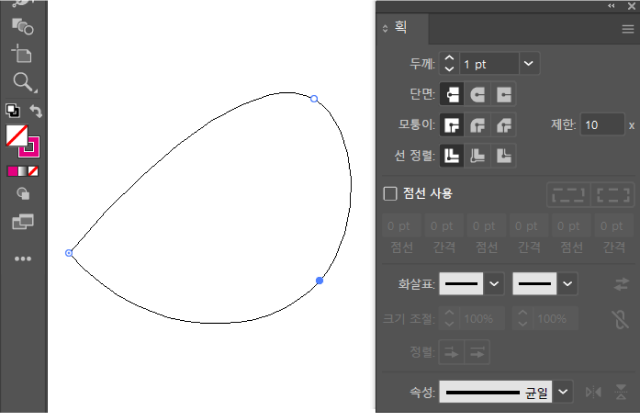Image resolution: width=640 pixels, height=413 pixels.
Task: Open the Edit Toolbar three-dots button
Action: pos(22,259)
